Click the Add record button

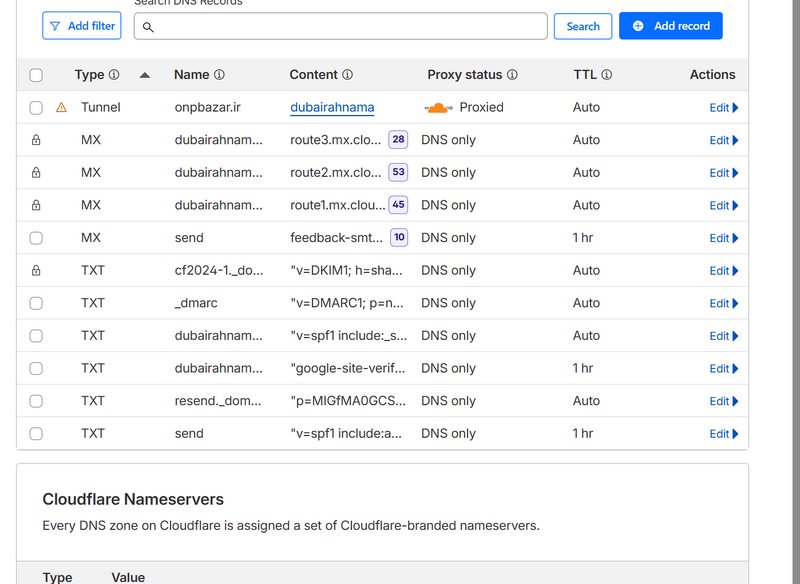[670, 26]
